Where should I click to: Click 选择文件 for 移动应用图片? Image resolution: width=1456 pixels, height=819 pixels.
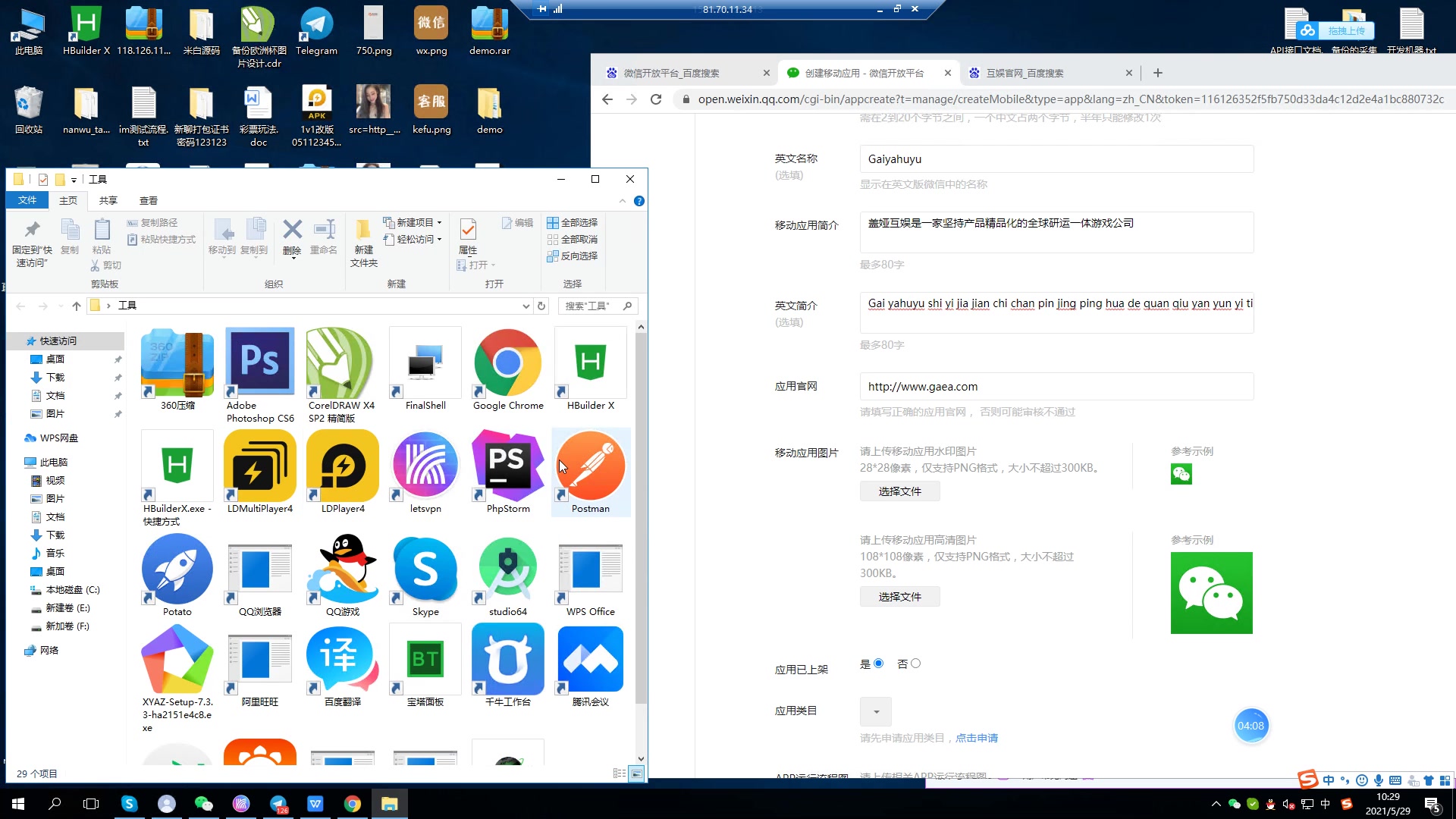tap(899, 491)
